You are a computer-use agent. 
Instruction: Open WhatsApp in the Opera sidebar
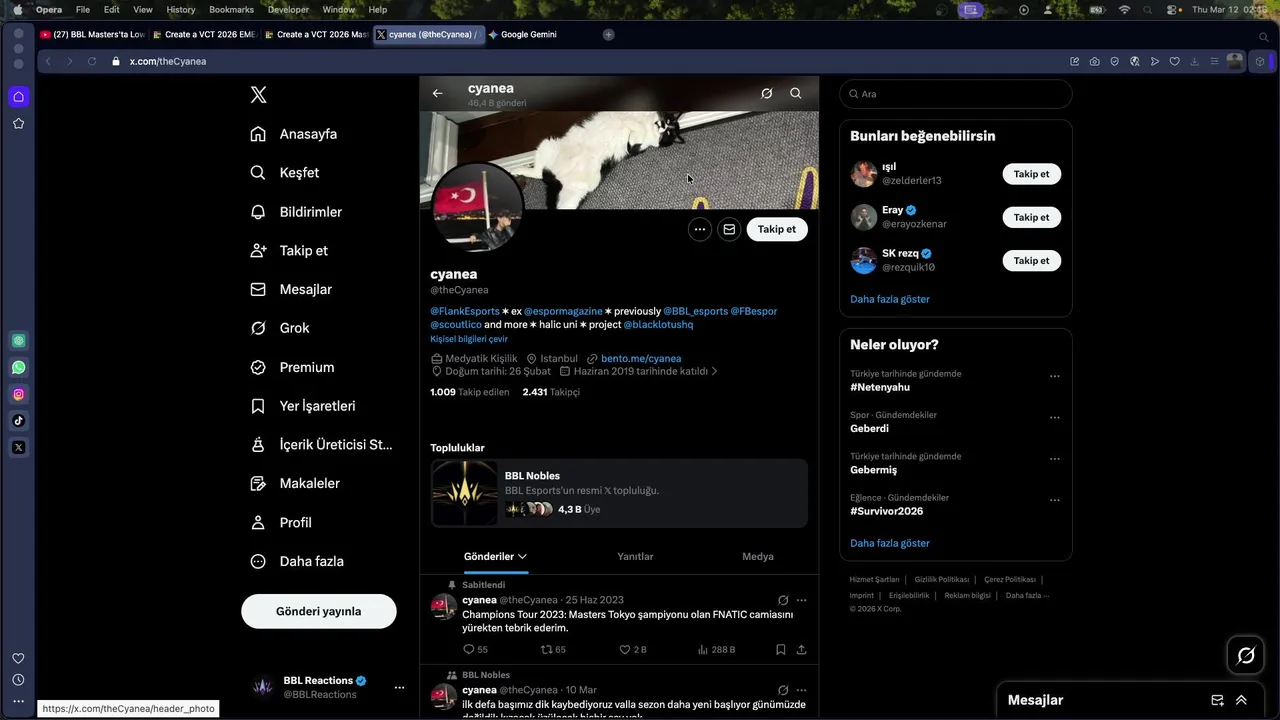click(18, 367)
